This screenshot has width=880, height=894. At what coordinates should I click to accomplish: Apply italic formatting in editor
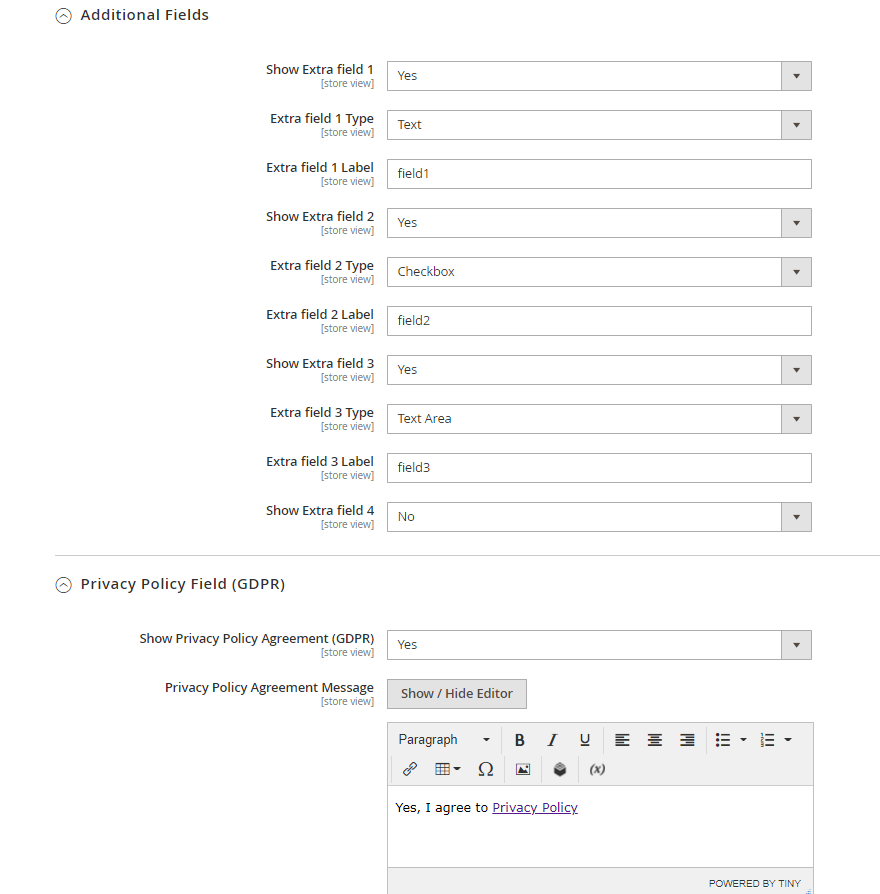(551, 740)
